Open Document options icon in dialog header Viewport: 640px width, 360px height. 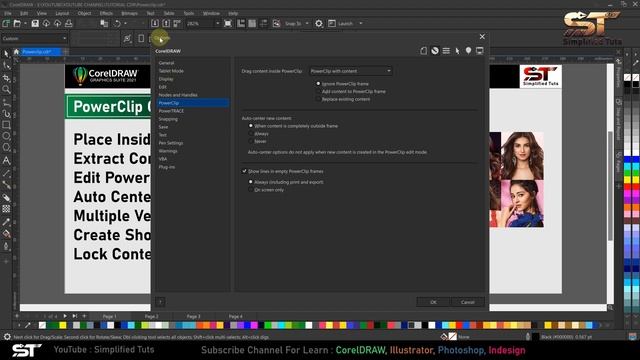424,51
